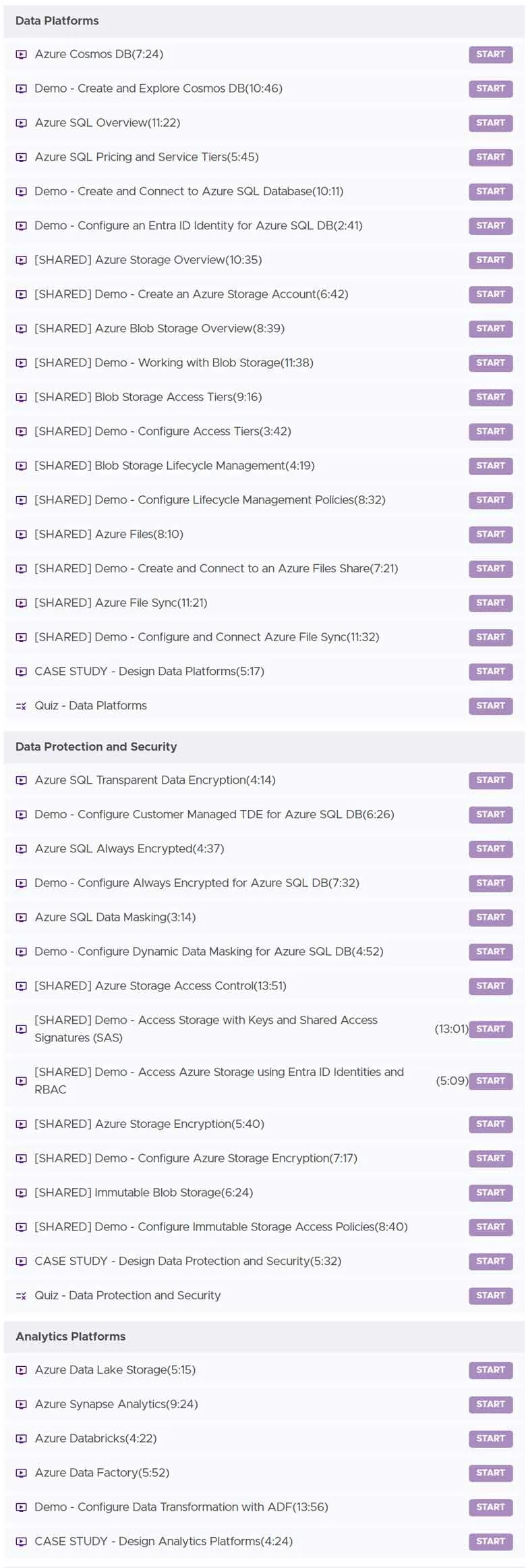Click video icon for Azure Data Lake Storage

pyautogui.click(x=22, y=1370)
